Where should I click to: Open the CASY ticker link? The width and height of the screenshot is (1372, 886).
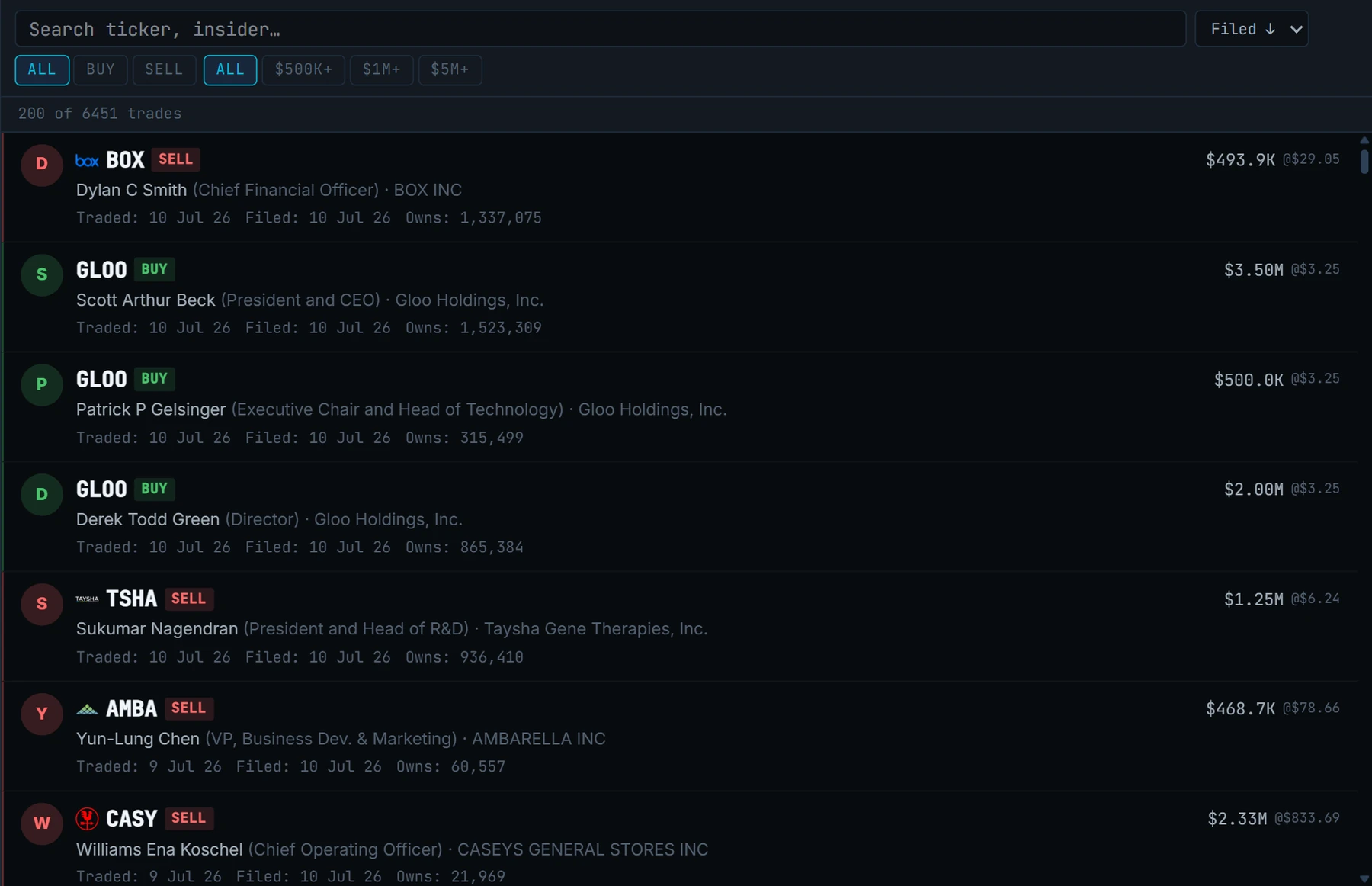[131, 819]
